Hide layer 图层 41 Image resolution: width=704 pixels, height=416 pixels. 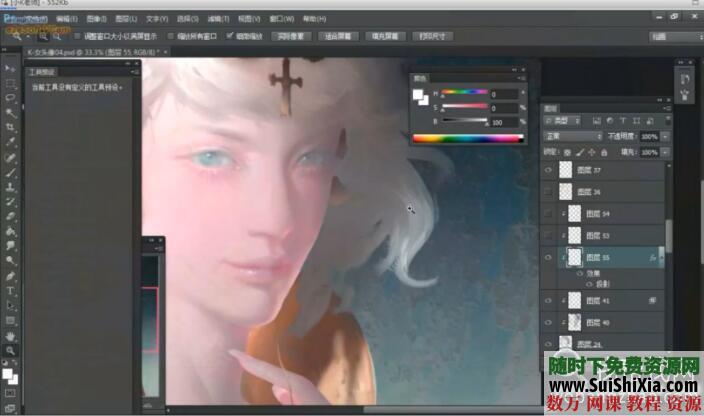pyautogui.click(x=548, y=301)
